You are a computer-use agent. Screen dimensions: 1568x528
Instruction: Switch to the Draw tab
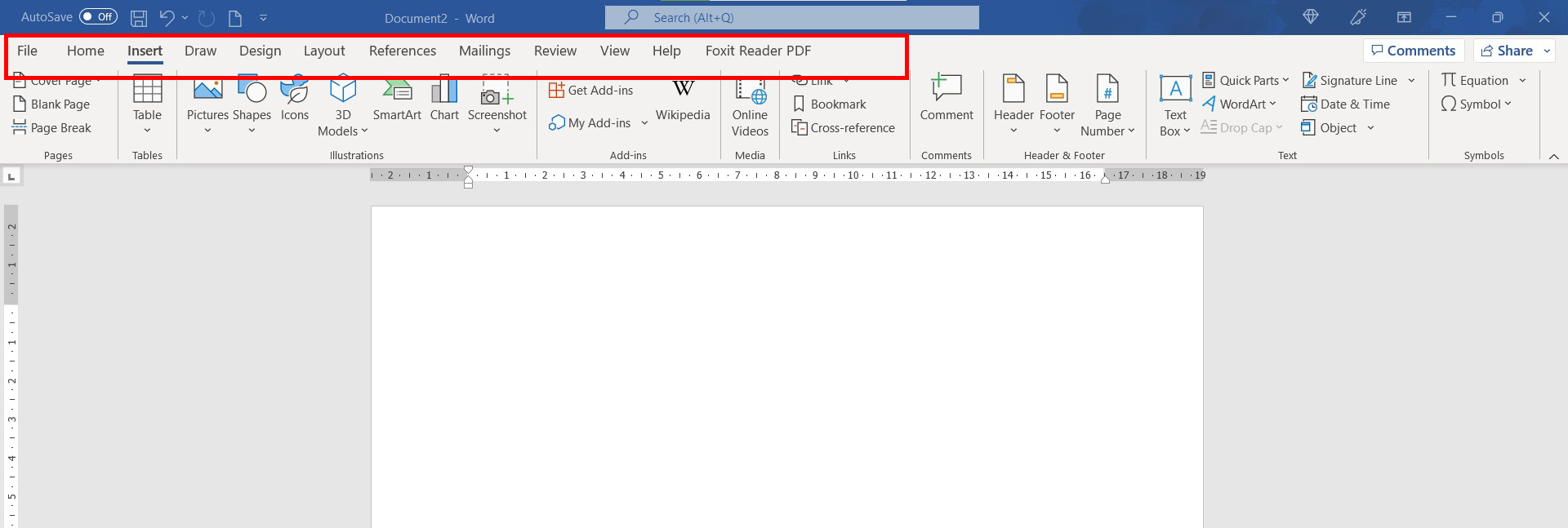[x=200, y=51]
